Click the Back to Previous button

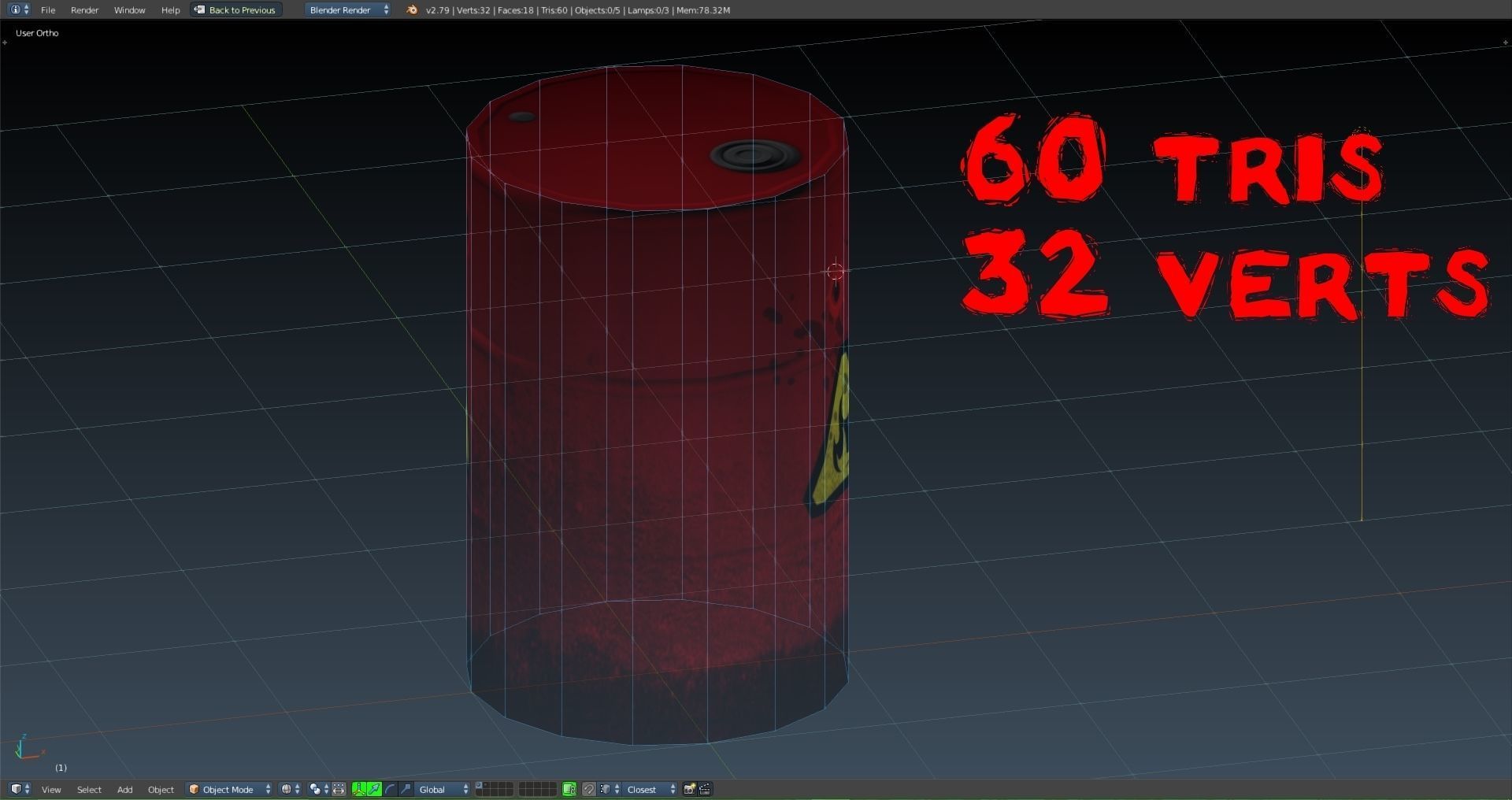pos(235,9)
